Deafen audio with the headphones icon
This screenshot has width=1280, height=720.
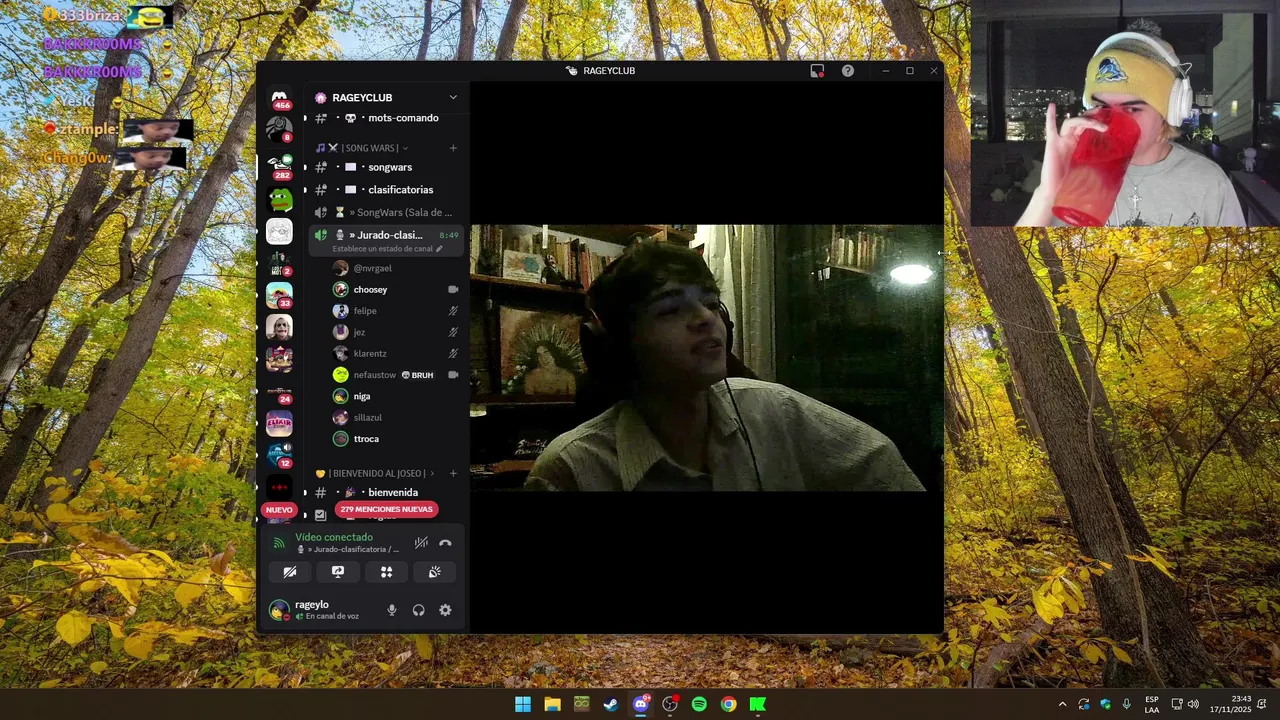coord(418,610)
